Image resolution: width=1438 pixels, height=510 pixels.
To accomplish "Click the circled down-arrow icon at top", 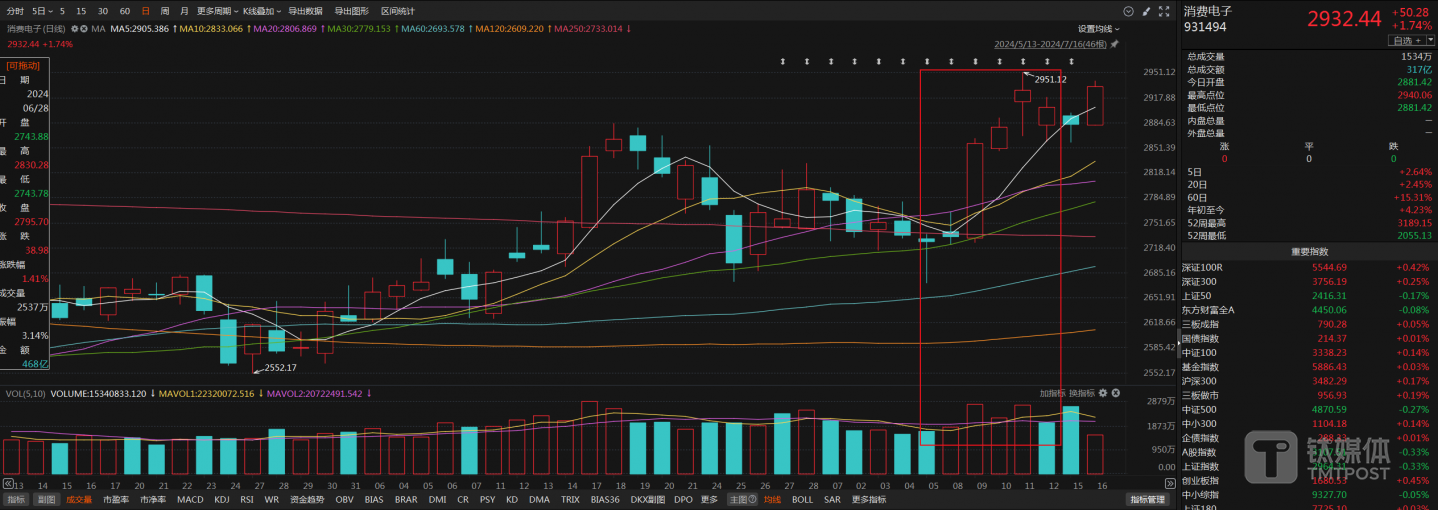I will (1128, 11).
